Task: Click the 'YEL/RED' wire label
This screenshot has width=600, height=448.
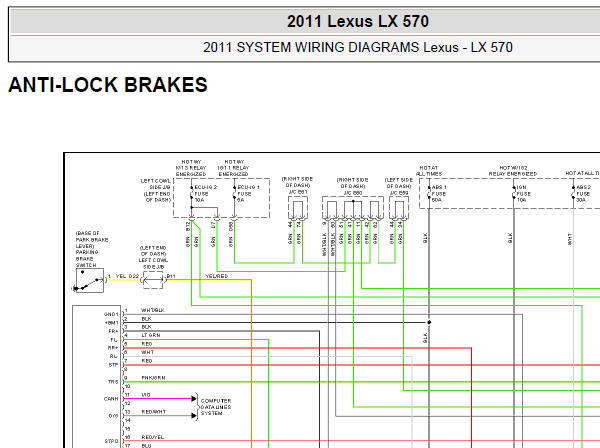Action: point(217,276)
